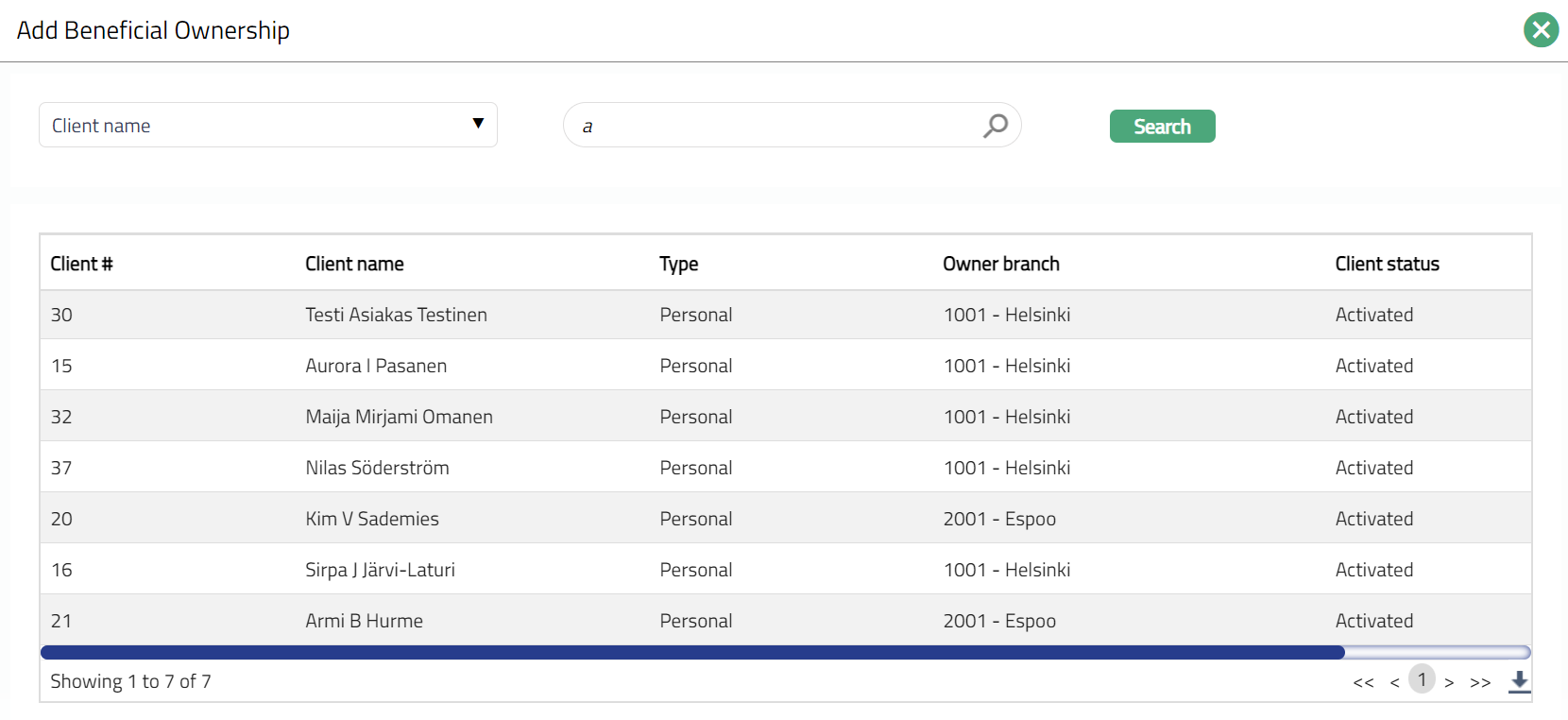Go to the first page of results
The image size is (1568, 720).
(x=1363, y=682)
